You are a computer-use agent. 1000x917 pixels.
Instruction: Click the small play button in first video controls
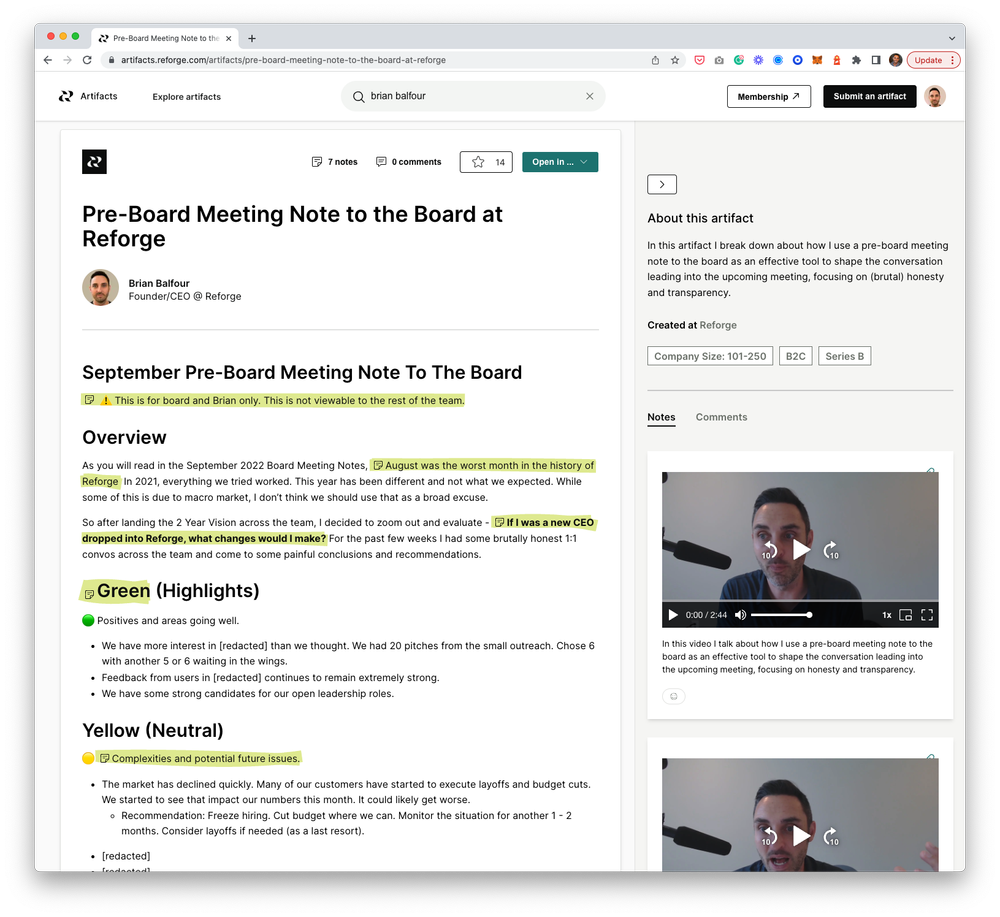pyautogui.click(x=672, y=615)
